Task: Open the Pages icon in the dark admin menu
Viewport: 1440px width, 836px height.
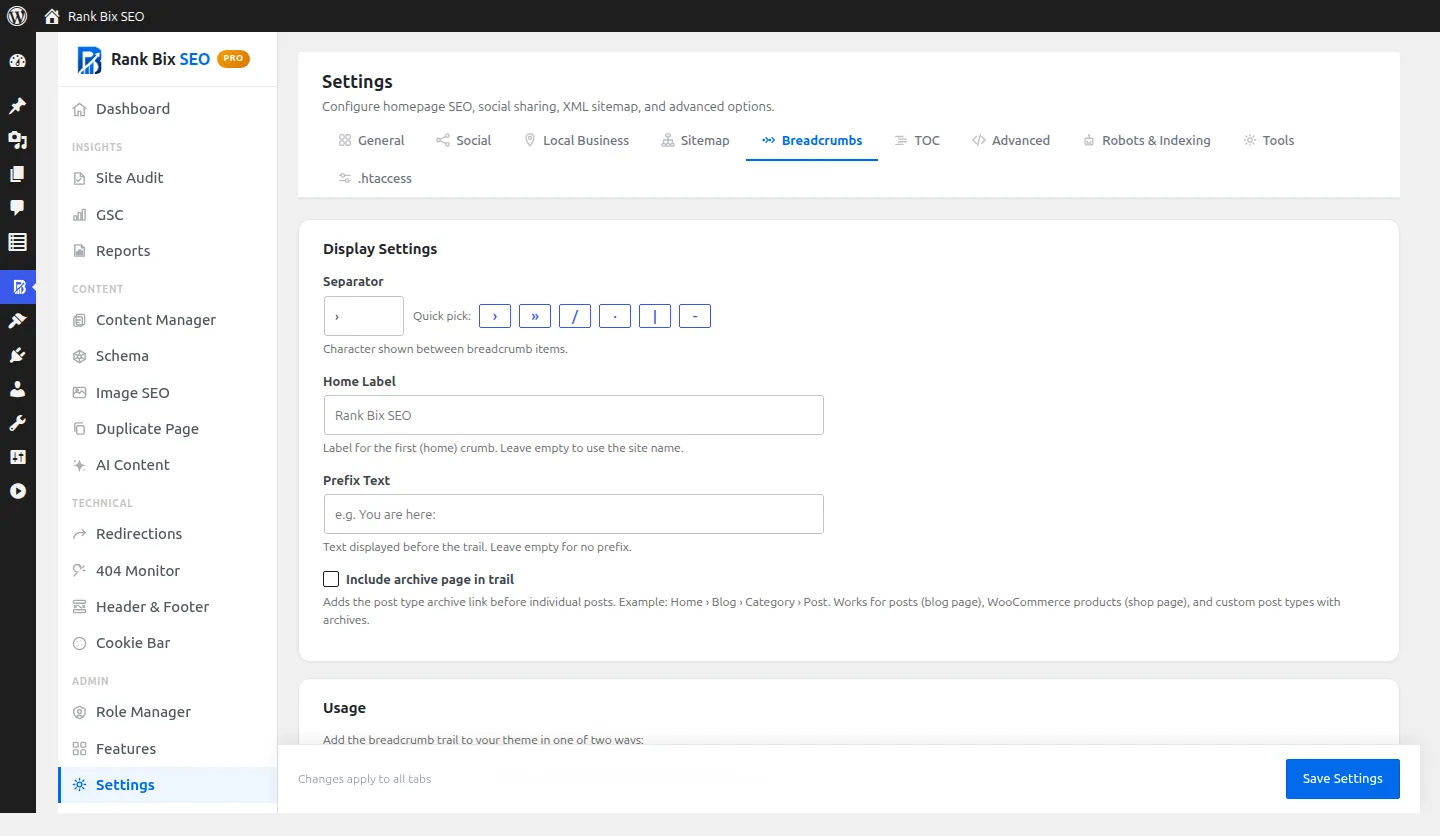Action: click(17, 174)
